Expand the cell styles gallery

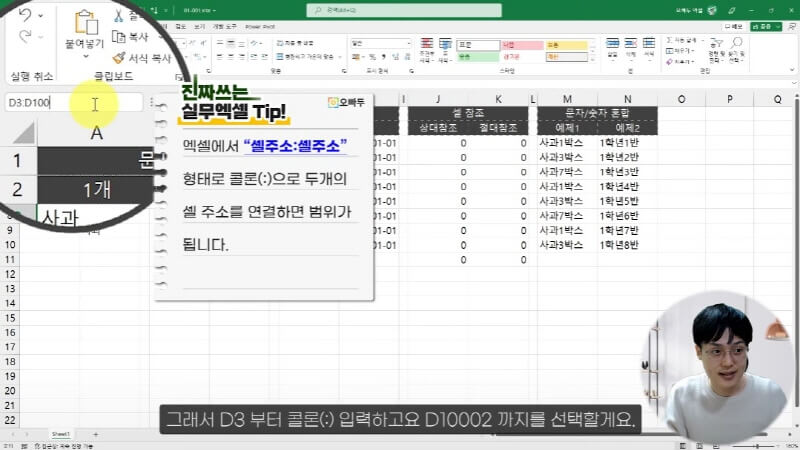(592, 60)
